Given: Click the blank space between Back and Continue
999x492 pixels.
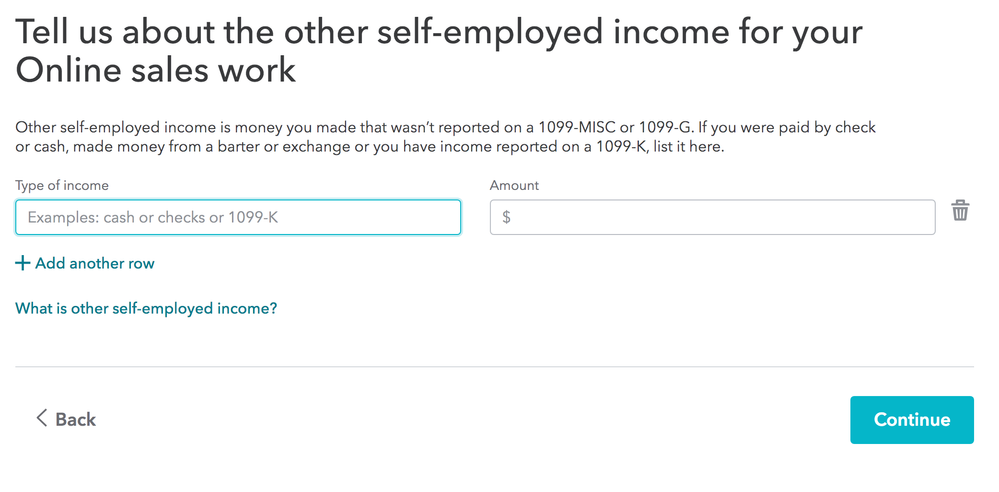Looking at the screenshot, I should [x=471, y=419].
